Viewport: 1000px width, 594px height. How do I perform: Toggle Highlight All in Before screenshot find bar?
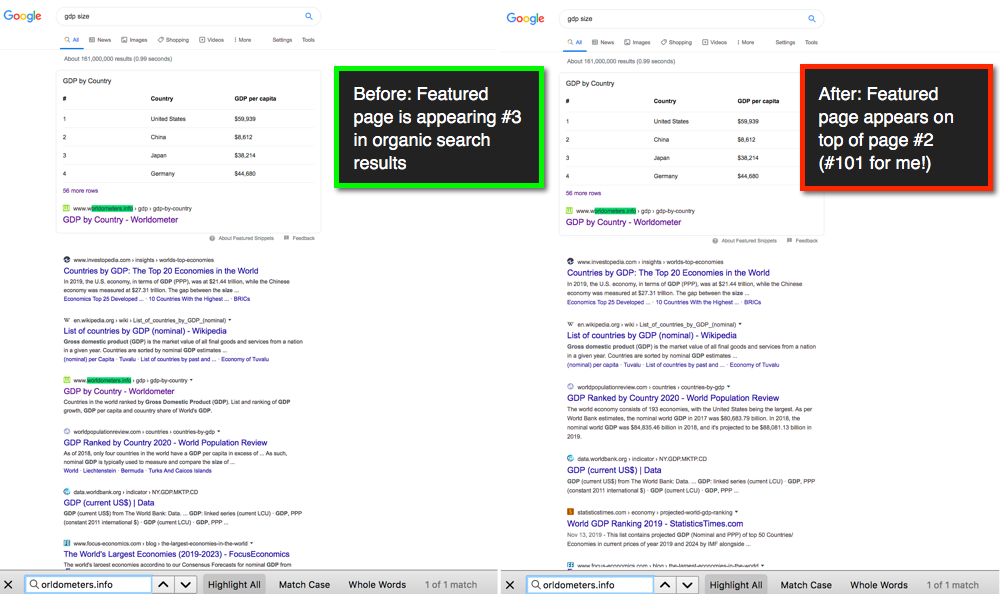pos(234,584)
